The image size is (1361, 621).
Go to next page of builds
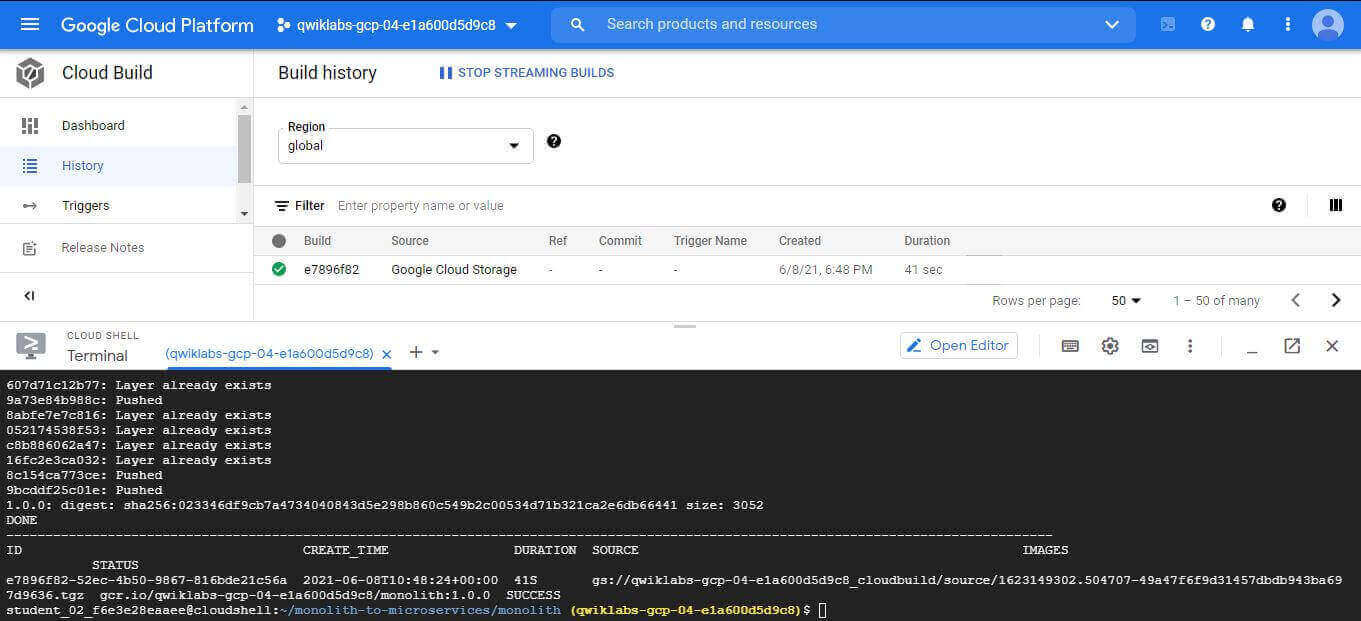pos(1336,300)
